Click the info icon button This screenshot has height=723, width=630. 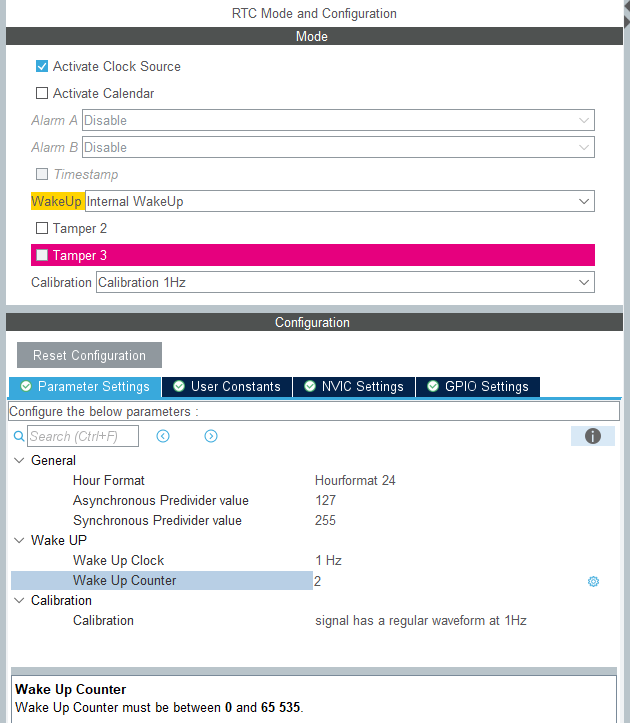click(x=592, y=436)
